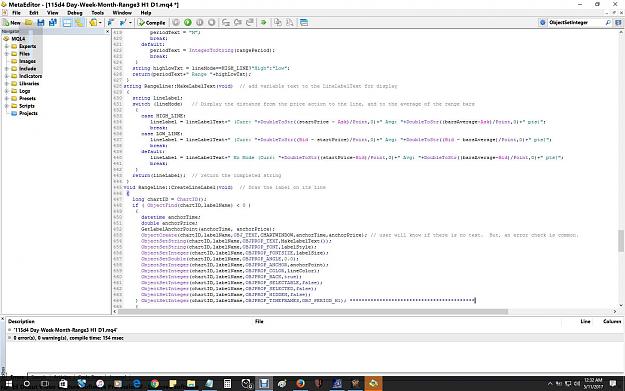The image size is (625, 391).
Task: Open the Window menu
Action: tap(122, 13)
